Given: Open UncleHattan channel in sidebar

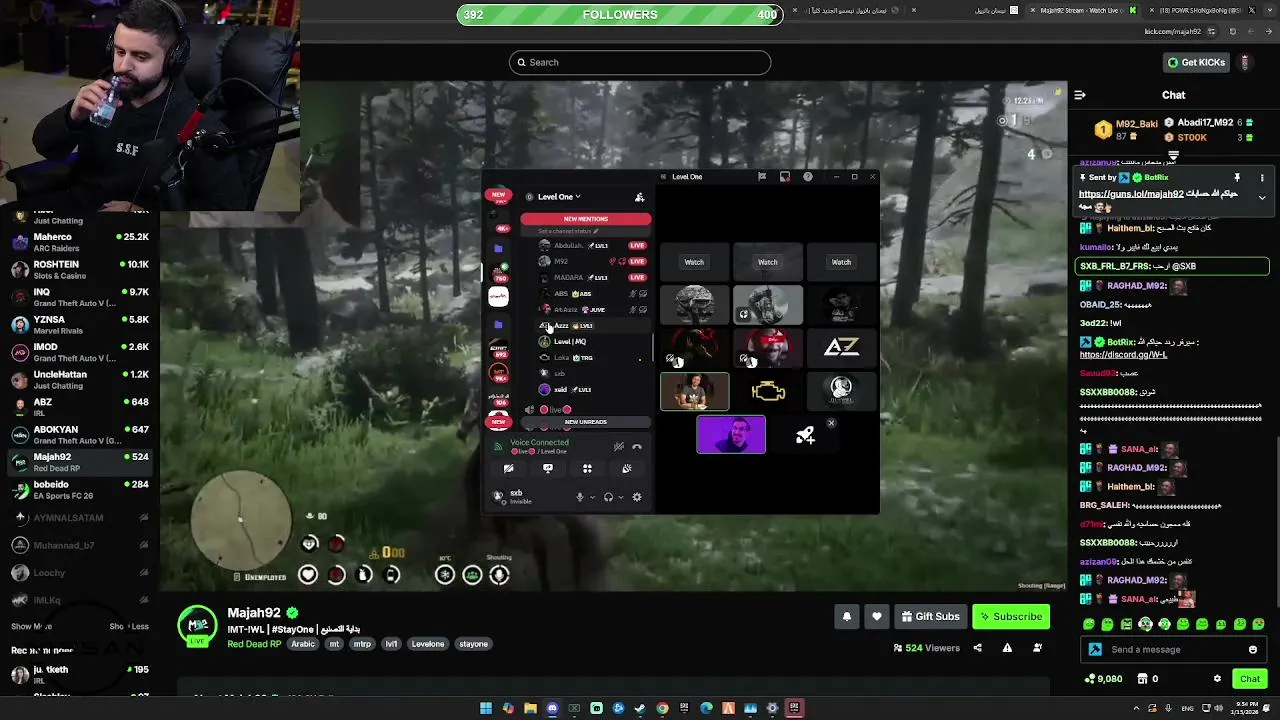Looking at the screenshot, I should (80, 379).
